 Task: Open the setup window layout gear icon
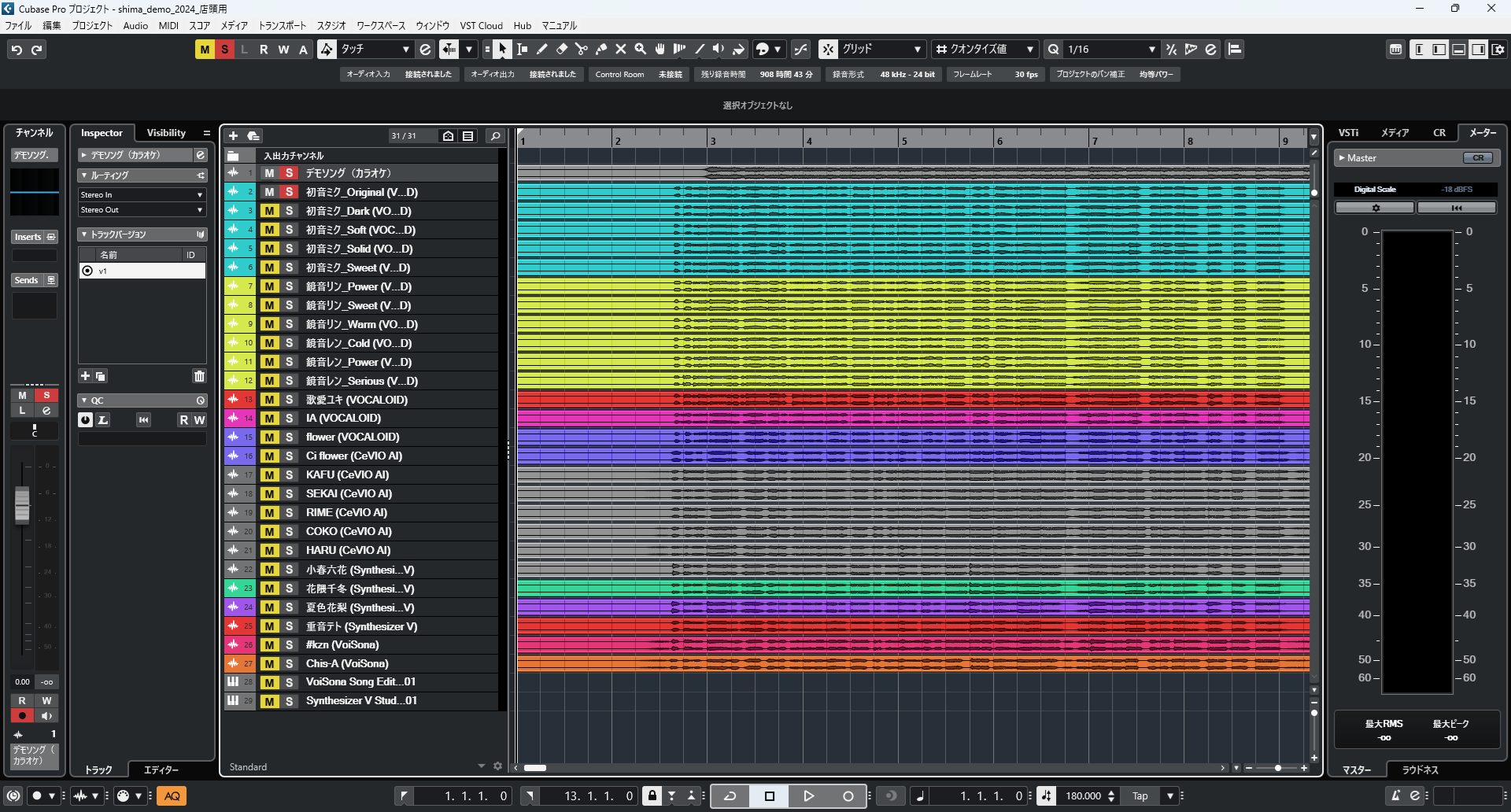click(1498, 50)
